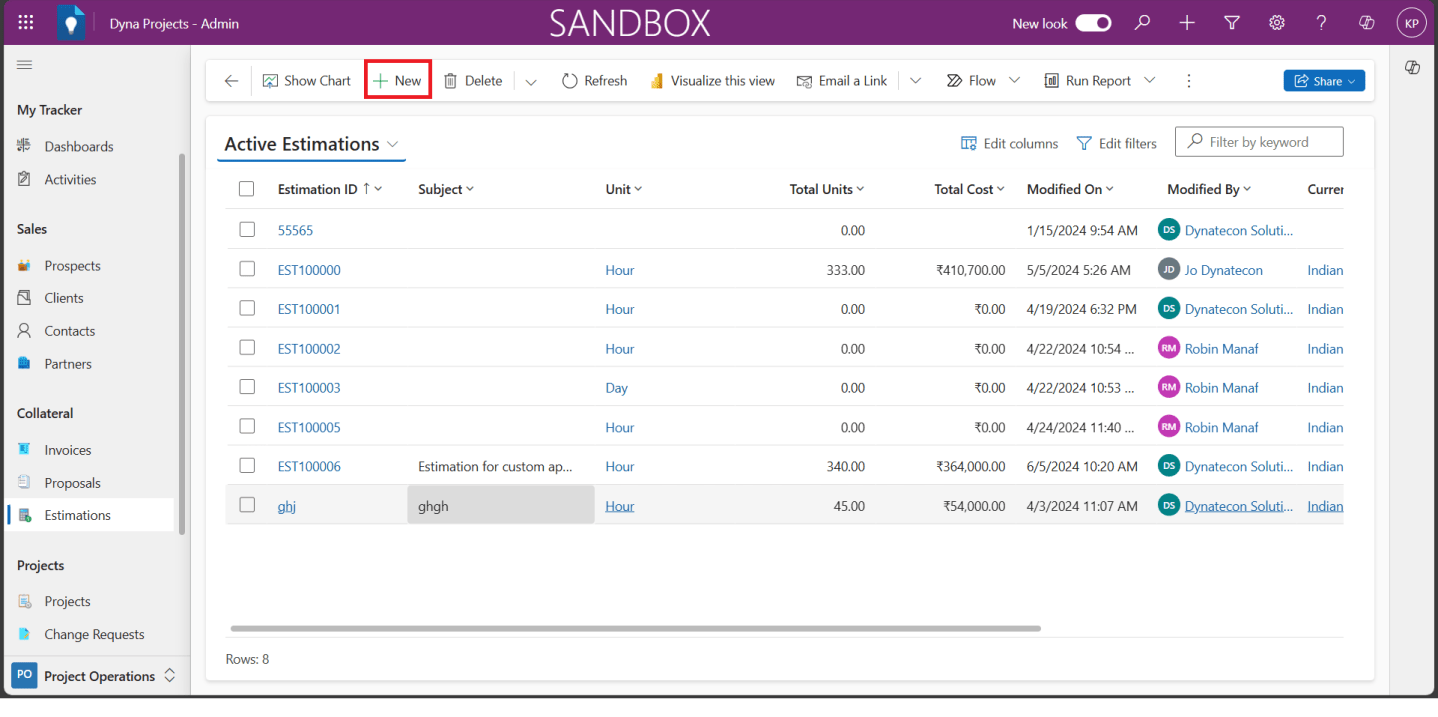Screen dimensions: 1438x717
Task: Select the checkbox for row EST100006
Action: click(247, 466)
